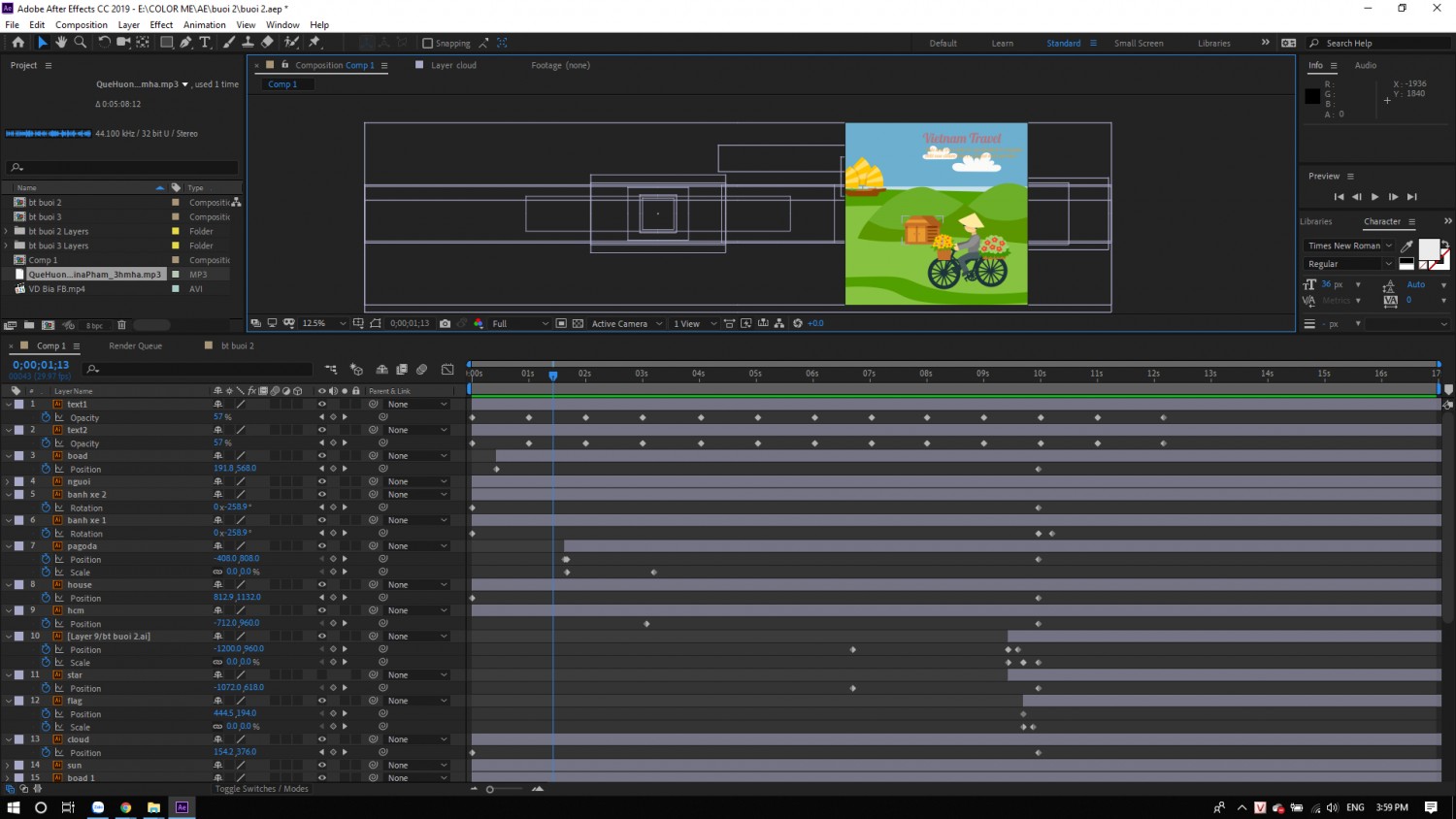Image resolution: width=1456 pixels, height=819 pixels.
Task: Enable motion blur for the composition timeline
Action: (x=421, y=369)
